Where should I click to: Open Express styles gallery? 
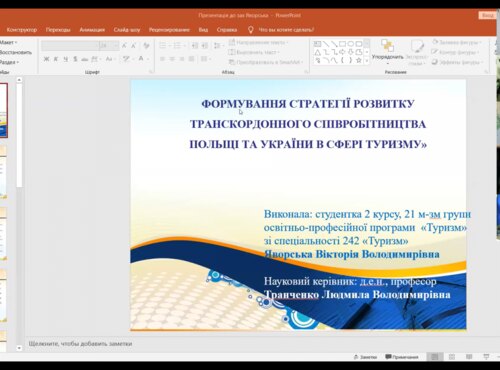pyautogui.click(x=417, y=52)
